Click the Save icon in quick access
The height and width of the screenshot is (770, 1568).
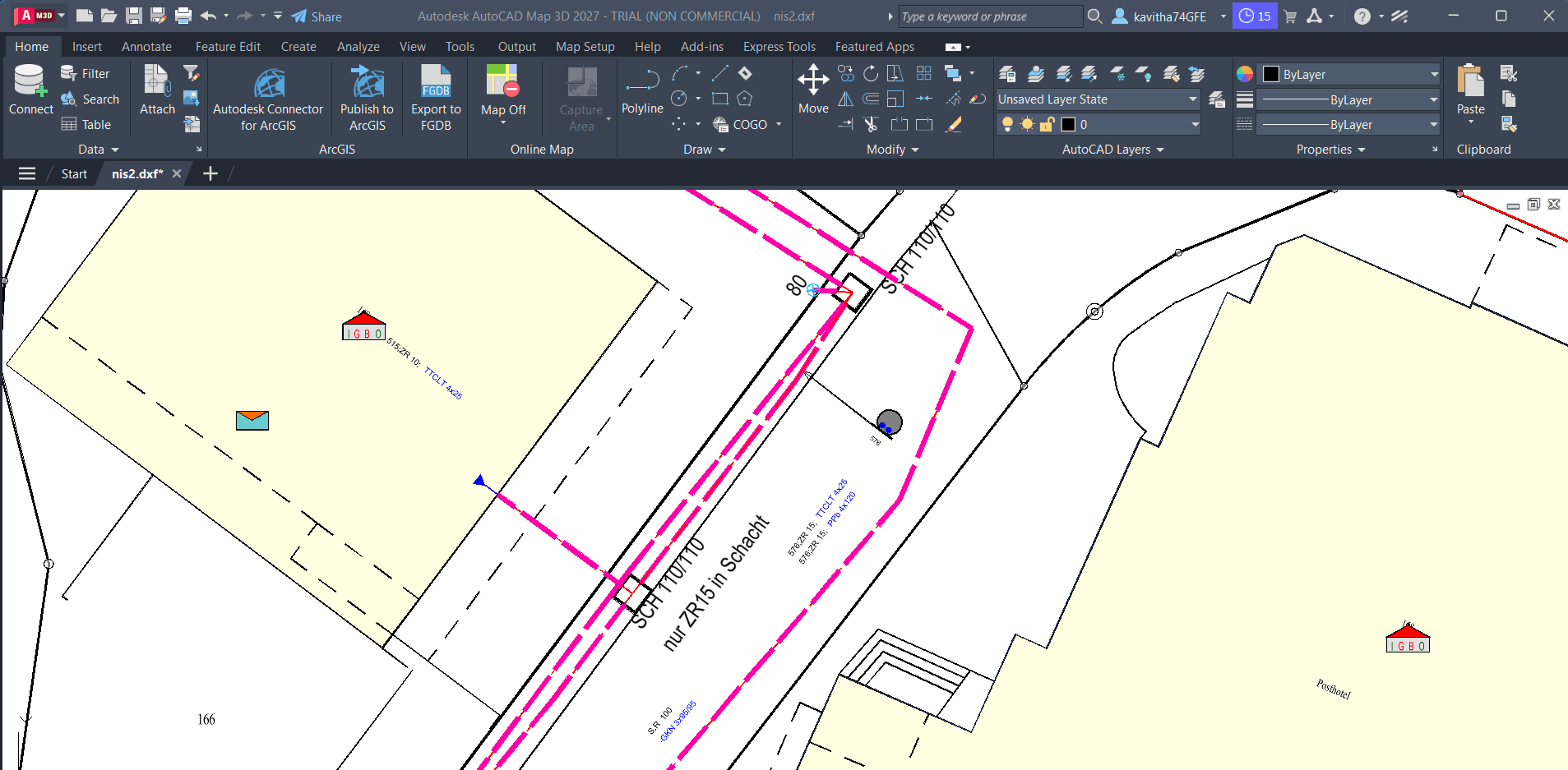[x=133, y=16]
